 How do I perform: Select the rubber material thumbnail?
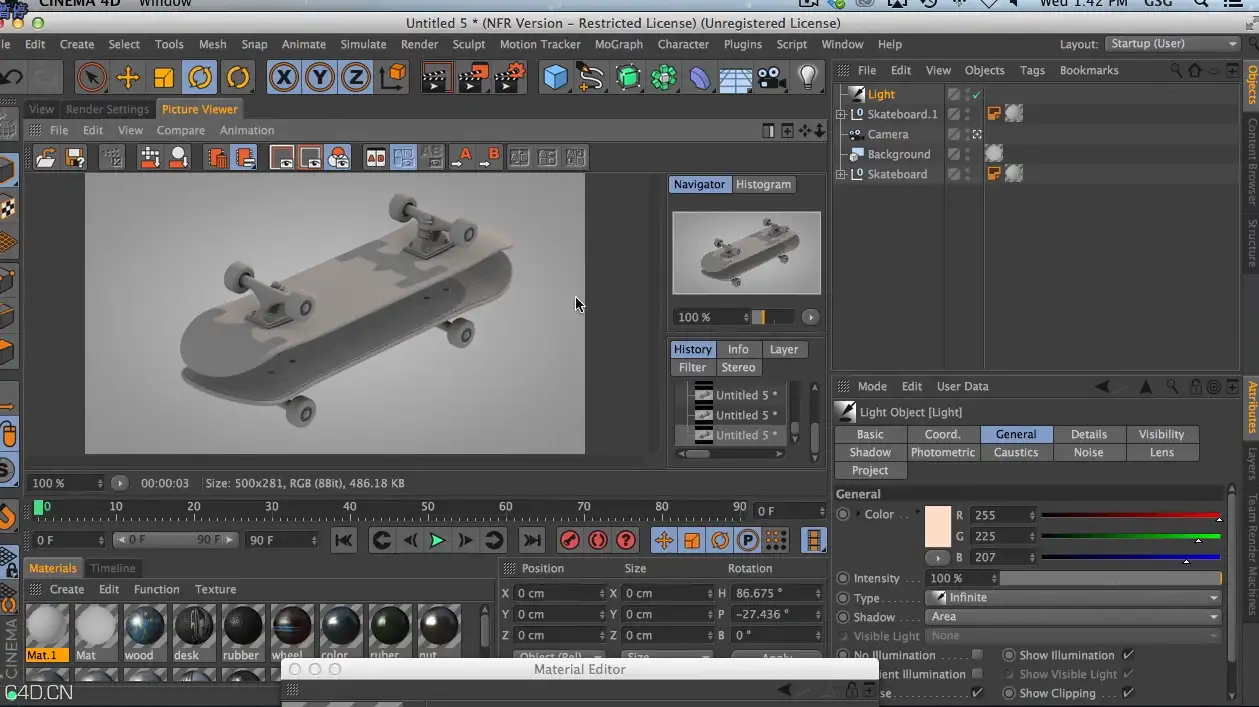click(x=241, y=633)
